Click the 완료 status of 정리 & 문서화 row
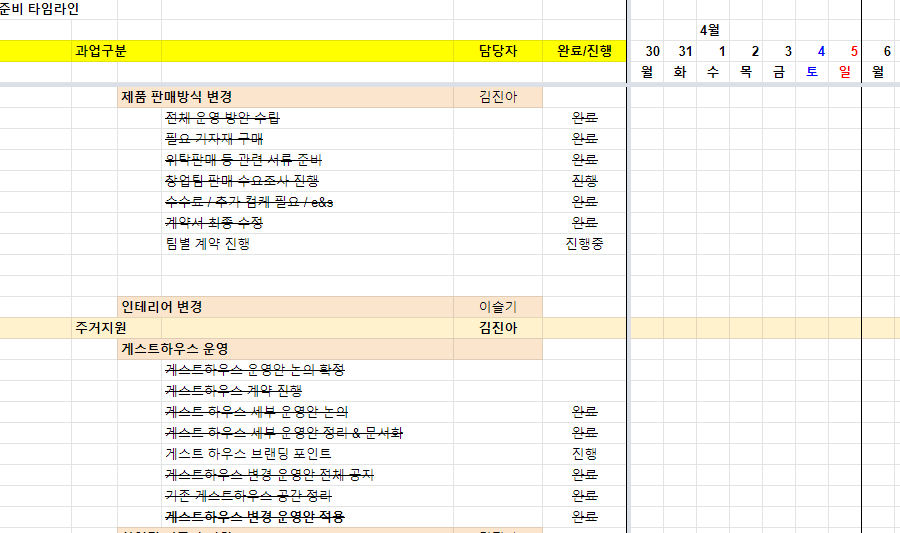This screenshot has height=533, width=900. (584, 433)
